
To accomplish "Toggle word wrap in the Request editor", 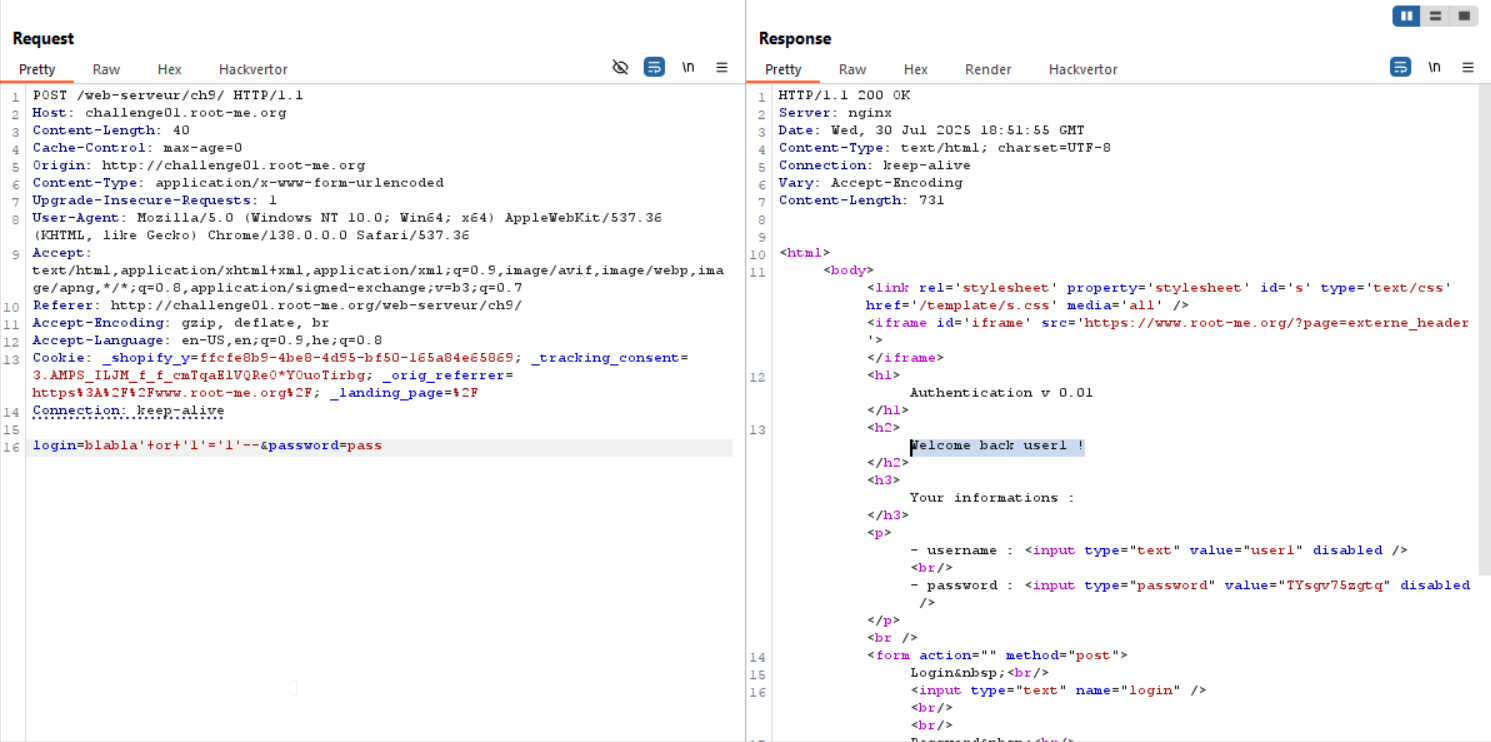I will (654, 67).
